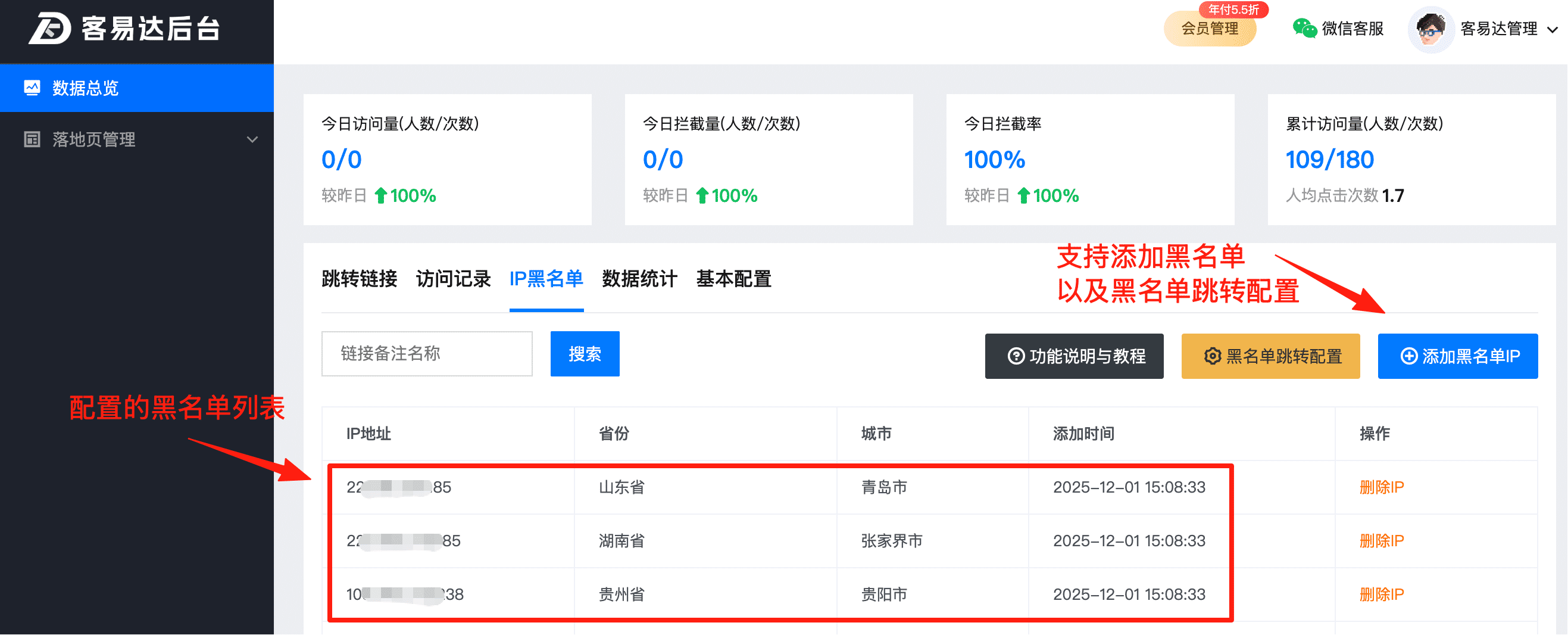Open the 客易达管理 account dropdown arrow
Viewport: 1568px width, 635px height.
coord(1552,29)
